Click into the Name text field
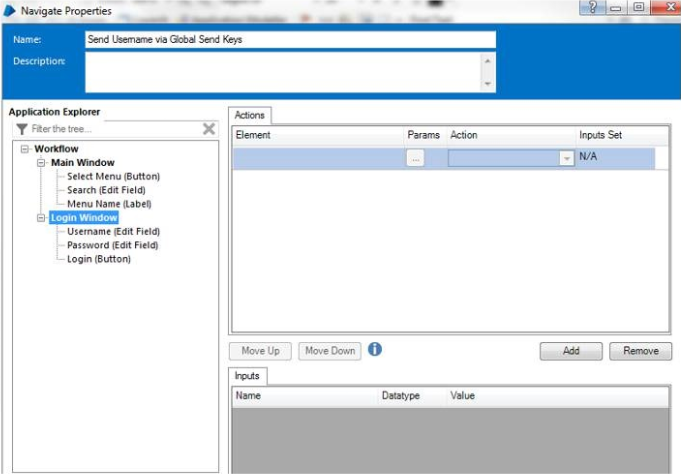 point(290,39)
